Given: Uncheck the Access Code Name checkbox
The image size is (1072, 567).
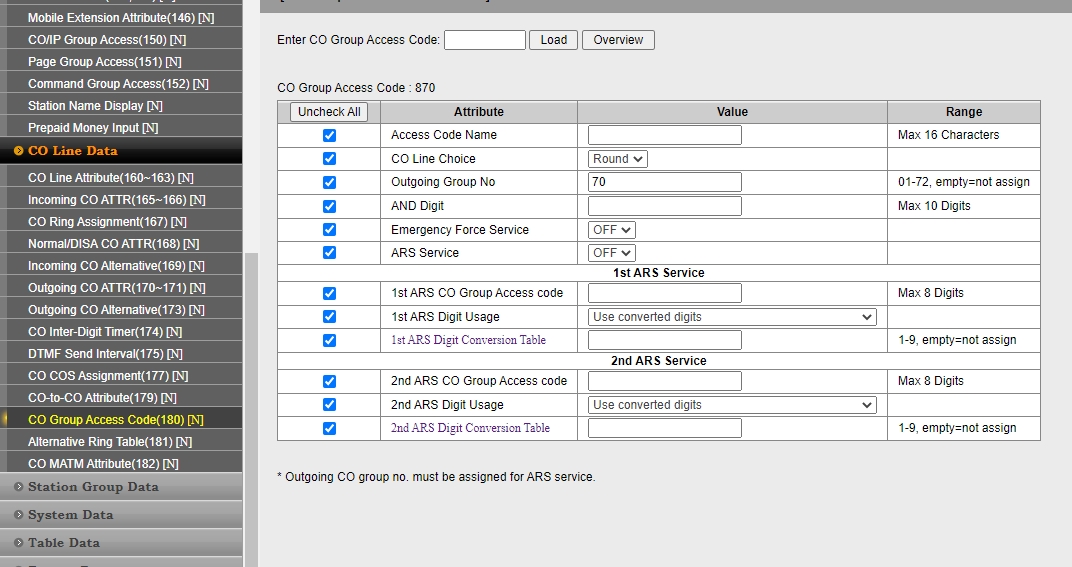Looking at the screenshot, I should [329, 135].
